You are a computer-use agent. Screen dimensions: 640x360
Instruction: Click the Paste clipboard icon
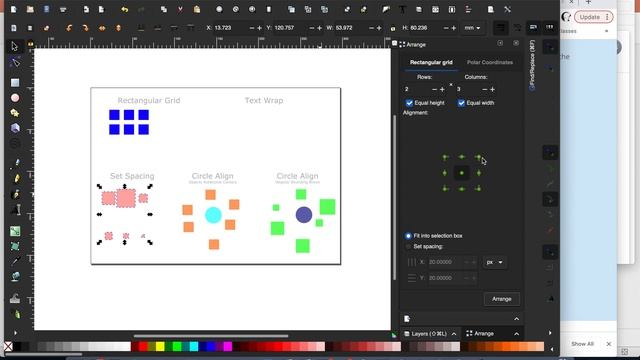point(197,9)
